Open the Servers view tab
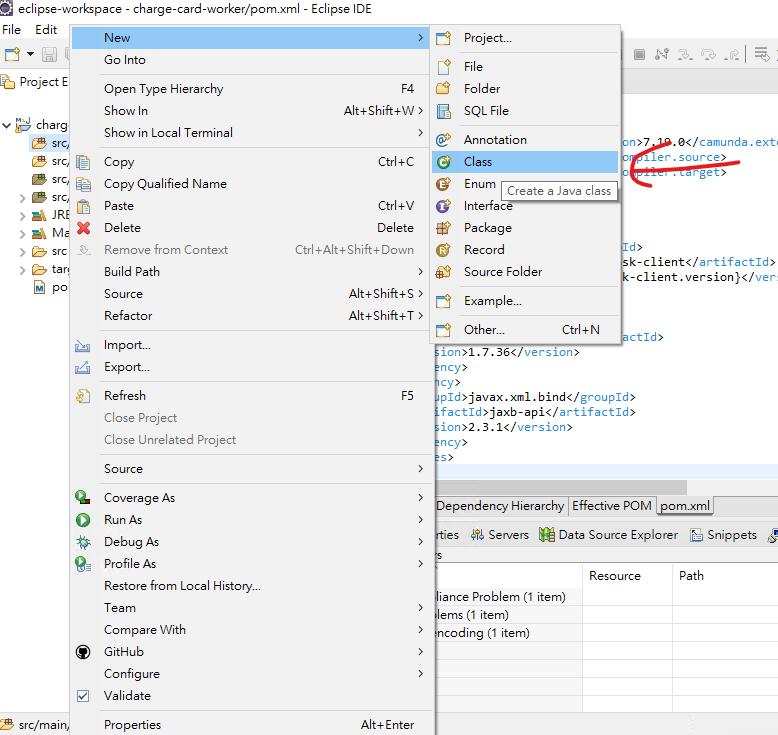Image resolution: width=778 pixels, height=735 pixels. point(500,535)
